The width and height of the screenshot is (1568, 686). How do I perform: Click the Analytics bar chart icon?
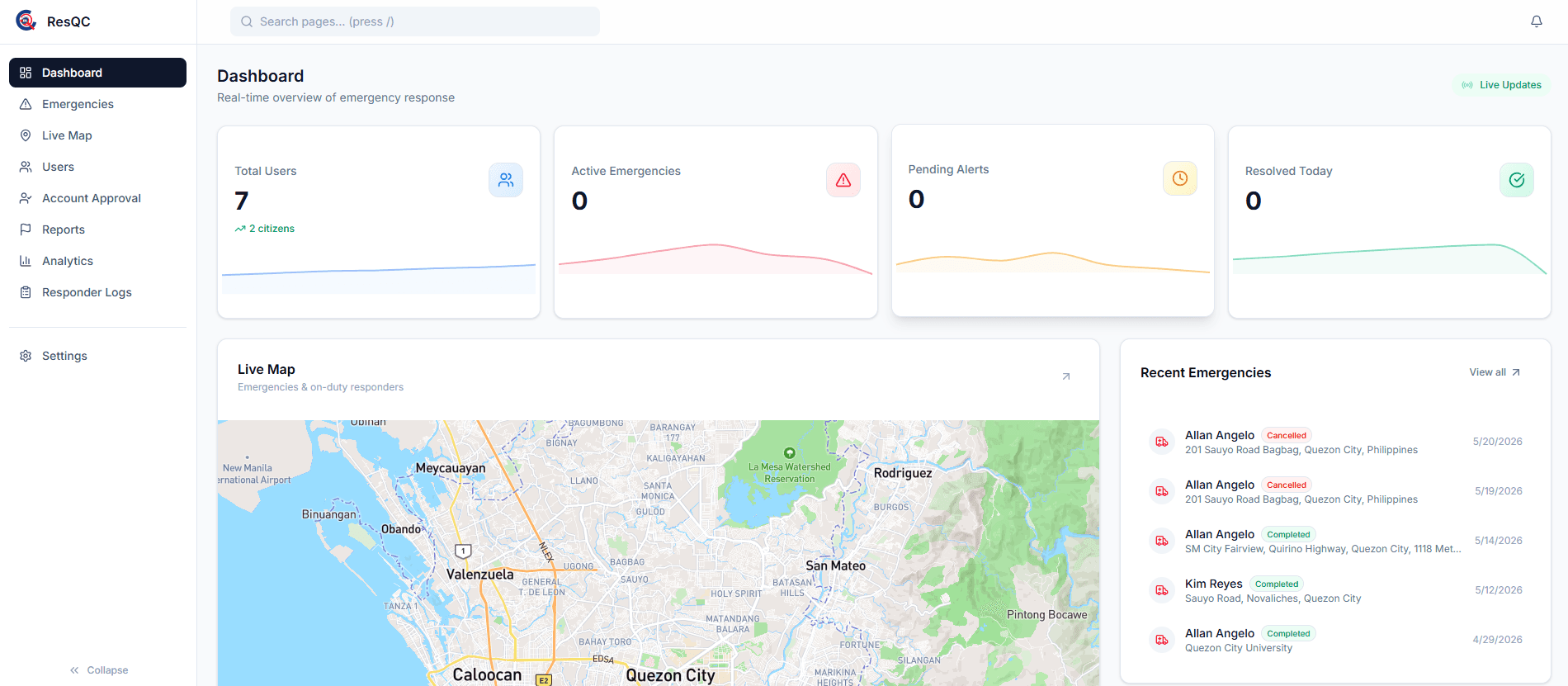(26, 261)
